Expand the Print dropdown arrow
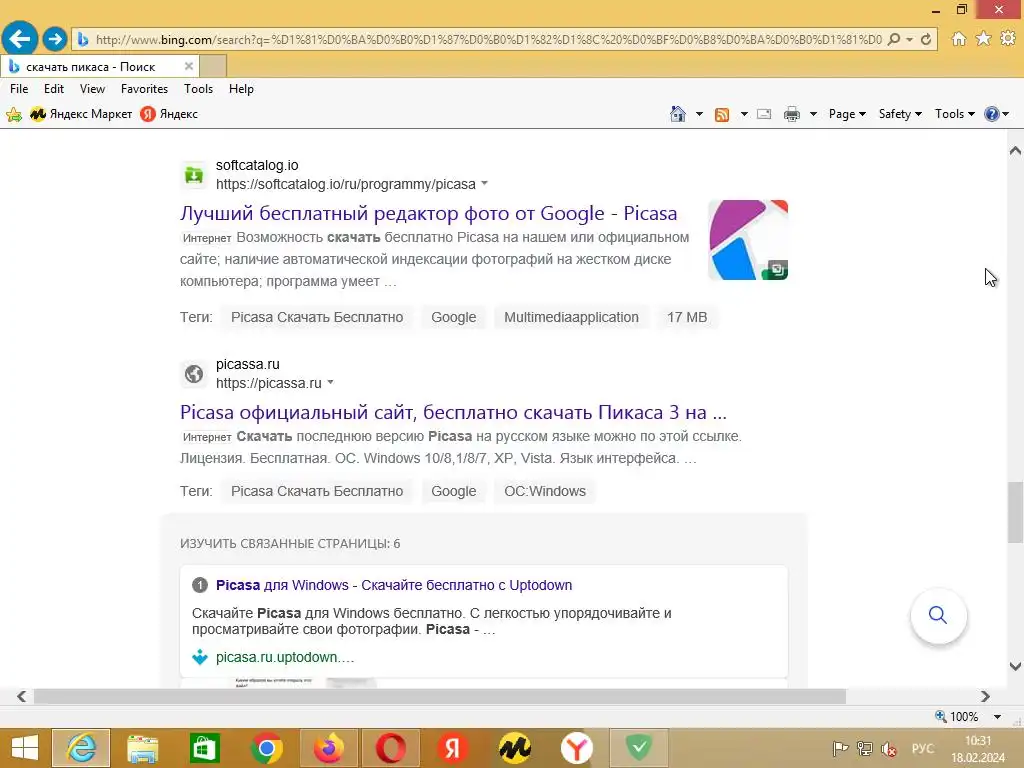The image size is (1024, 768). tap(813, 114)
